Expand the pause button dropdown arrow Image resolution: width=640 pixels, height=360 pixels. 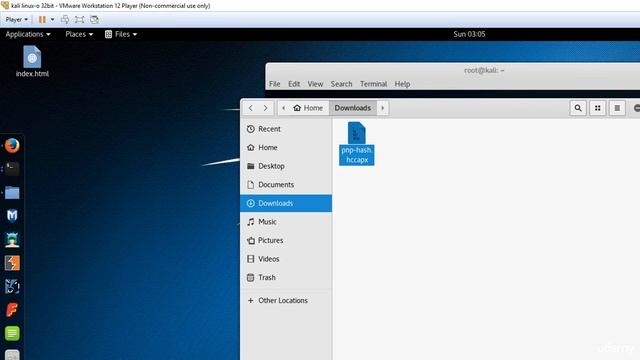[x=52, y=20]
